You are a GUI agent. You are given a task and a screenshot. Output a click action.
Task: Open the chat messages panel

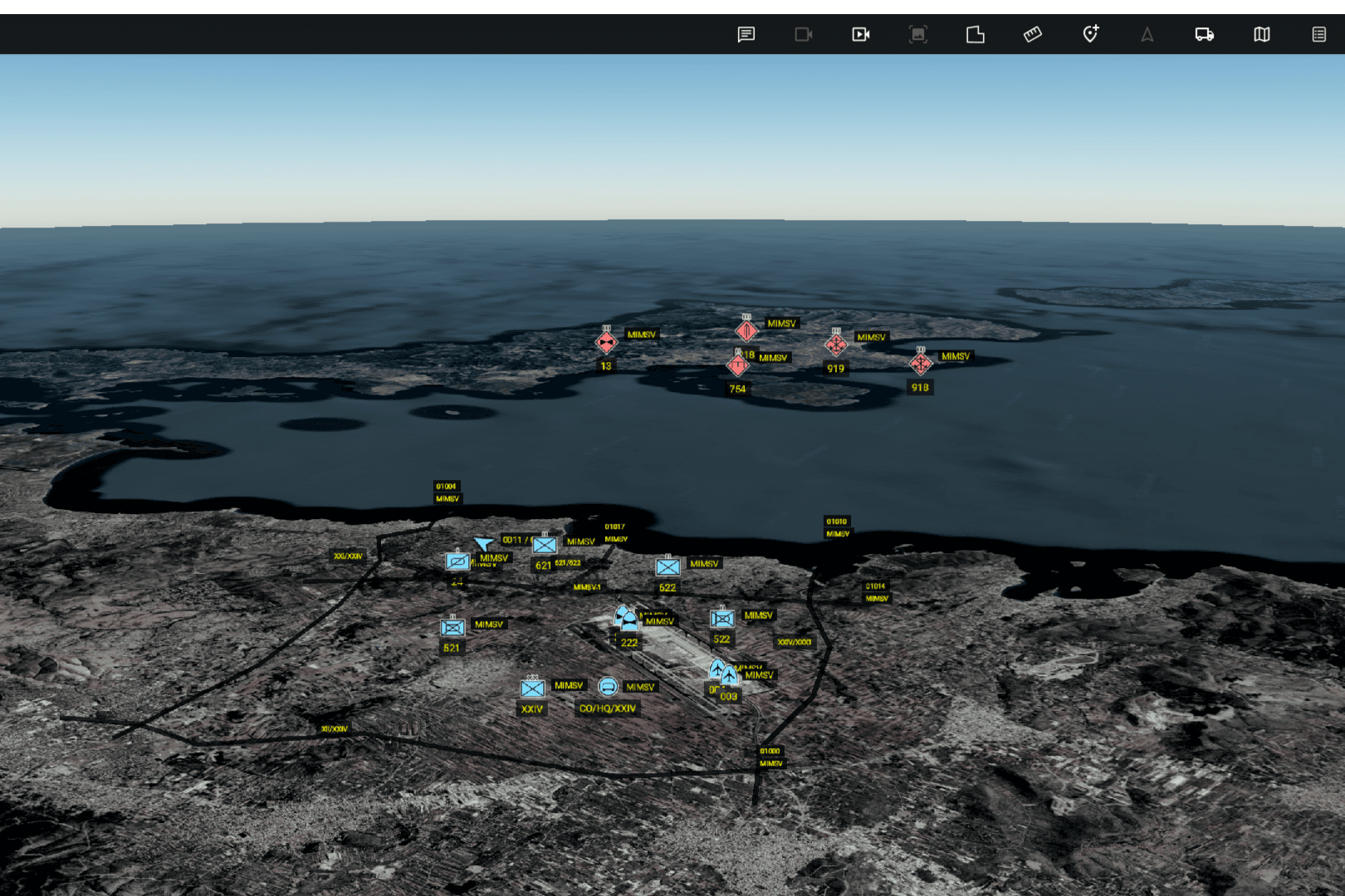tap(746, 34)
